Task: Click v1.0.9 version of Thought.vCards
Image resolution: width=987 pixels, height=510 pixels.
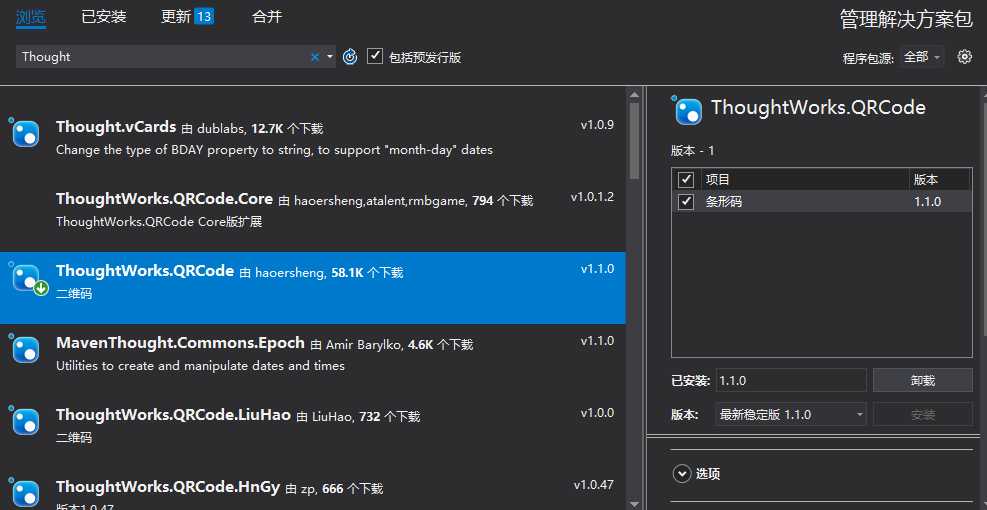Action: click(597, 125)
